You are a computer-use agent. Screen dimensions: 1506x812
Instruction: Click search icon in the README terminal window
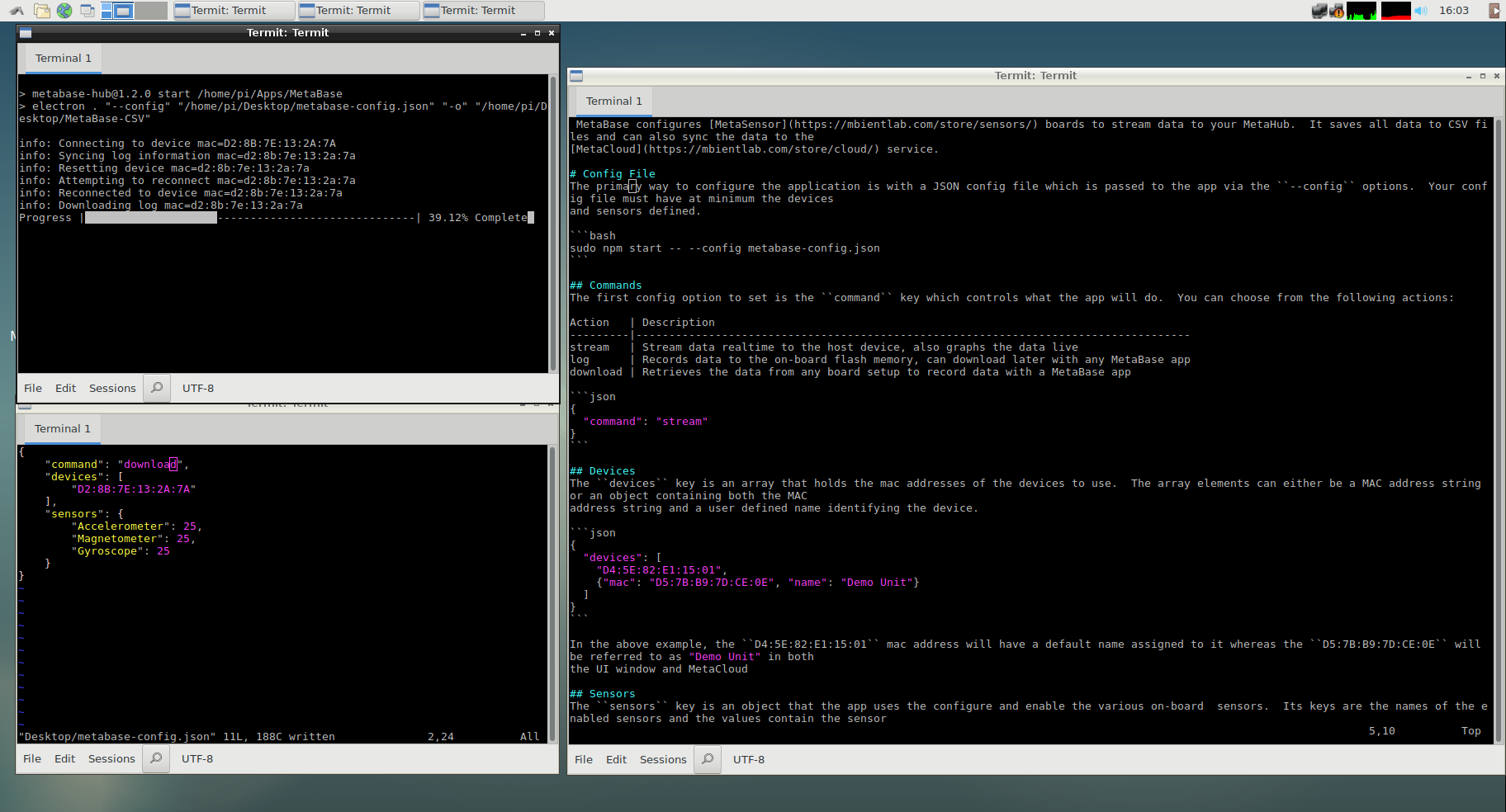coord(708,759)
